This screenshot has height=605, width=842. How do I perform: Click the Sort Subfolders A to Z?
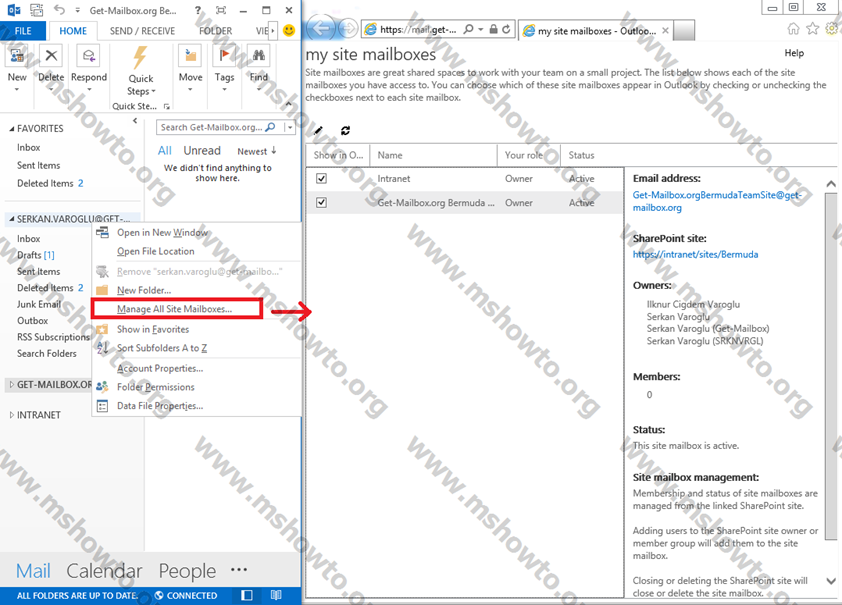click(x=162, y=348)
